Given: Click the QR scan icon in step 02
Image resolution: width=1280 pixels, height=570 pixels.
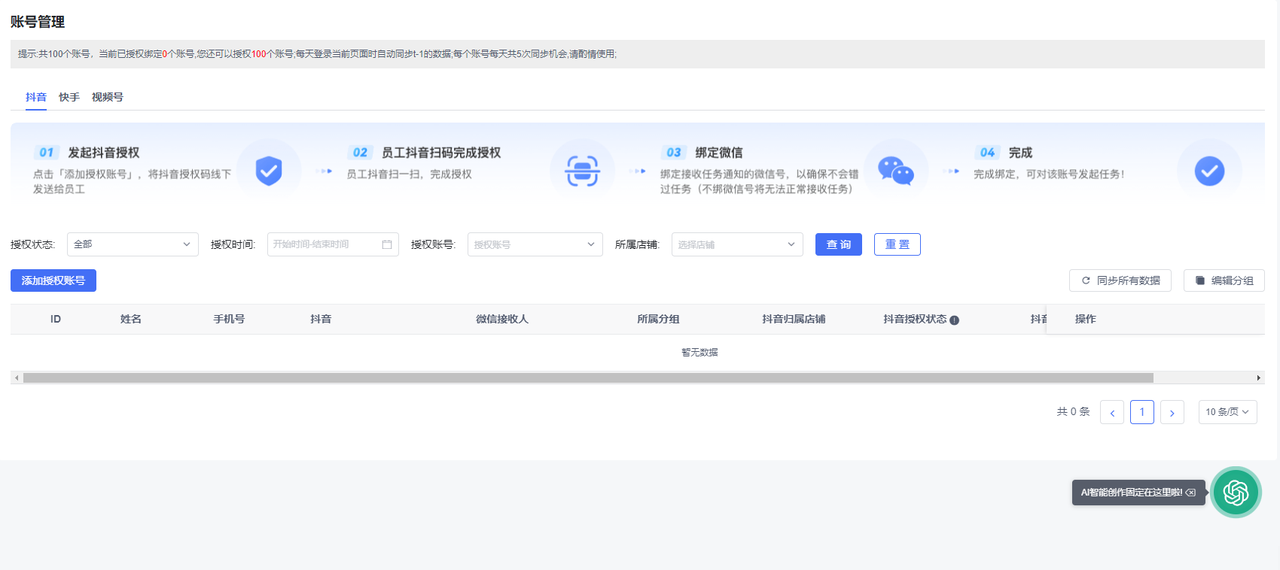Looking at the screenshot, I should click(582, 171).
